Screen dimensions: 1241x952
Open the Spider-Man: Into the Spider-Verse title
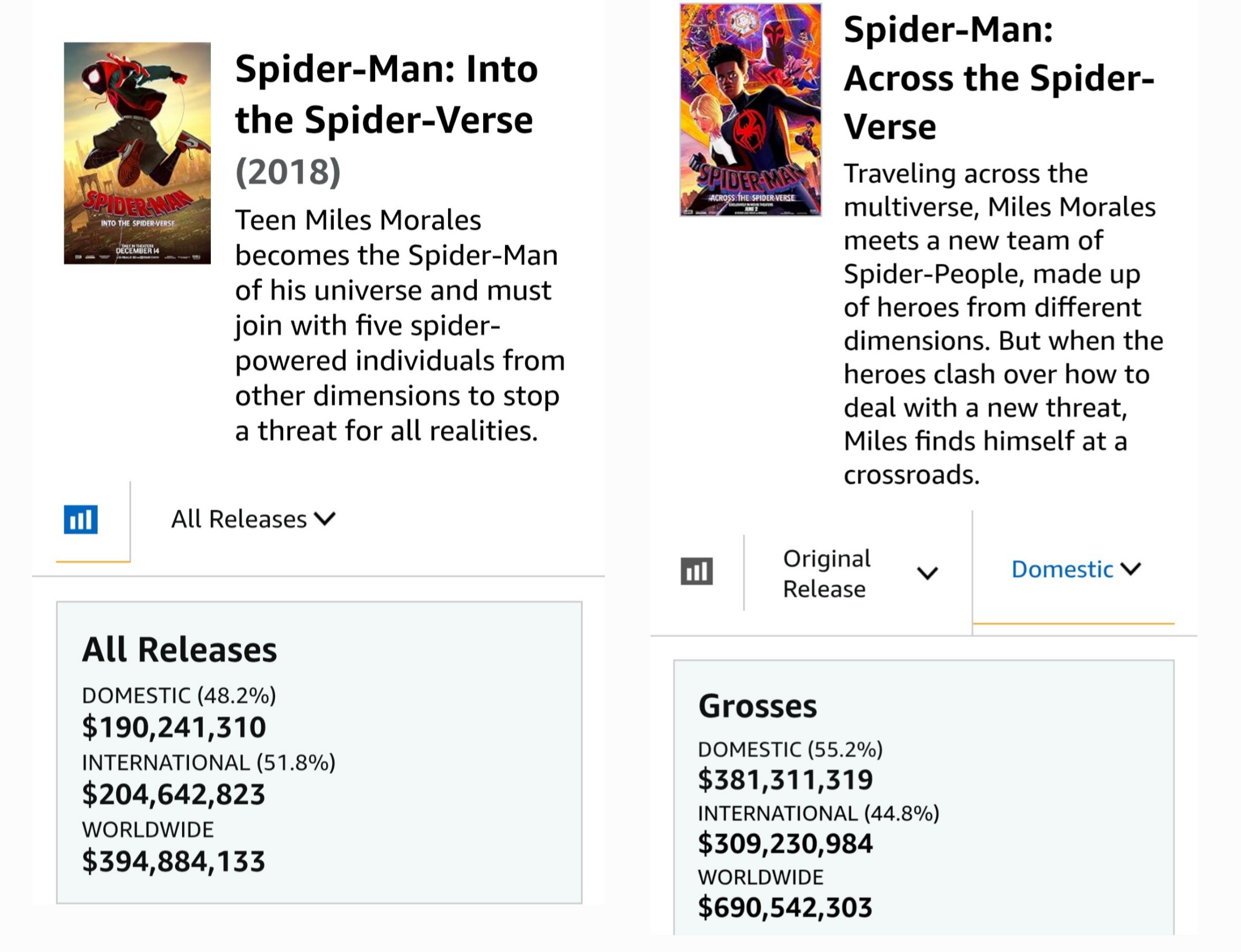pos(386,94)
